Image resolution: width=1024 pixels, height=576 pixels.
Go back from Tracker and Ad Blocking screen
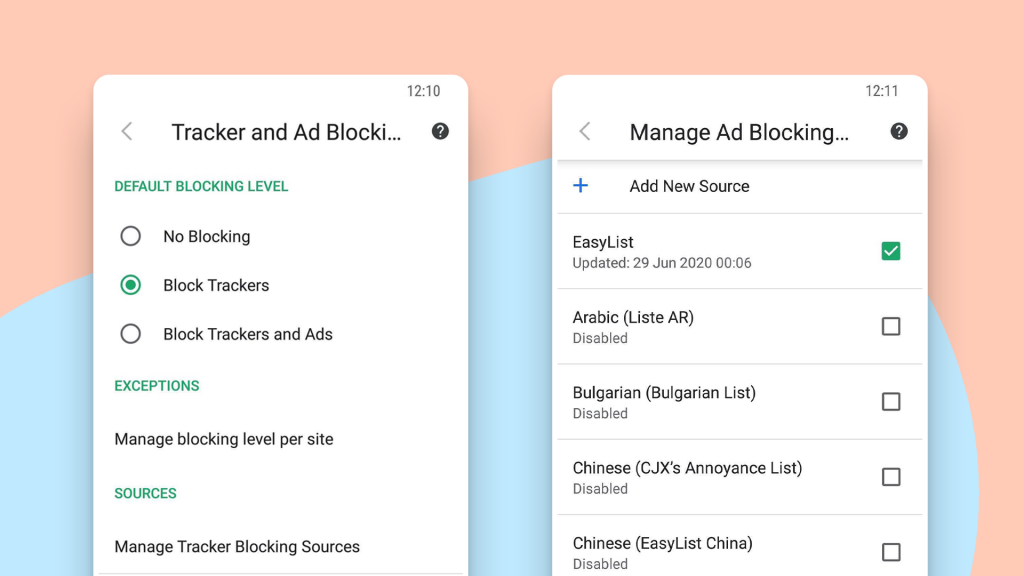[127, 131]
